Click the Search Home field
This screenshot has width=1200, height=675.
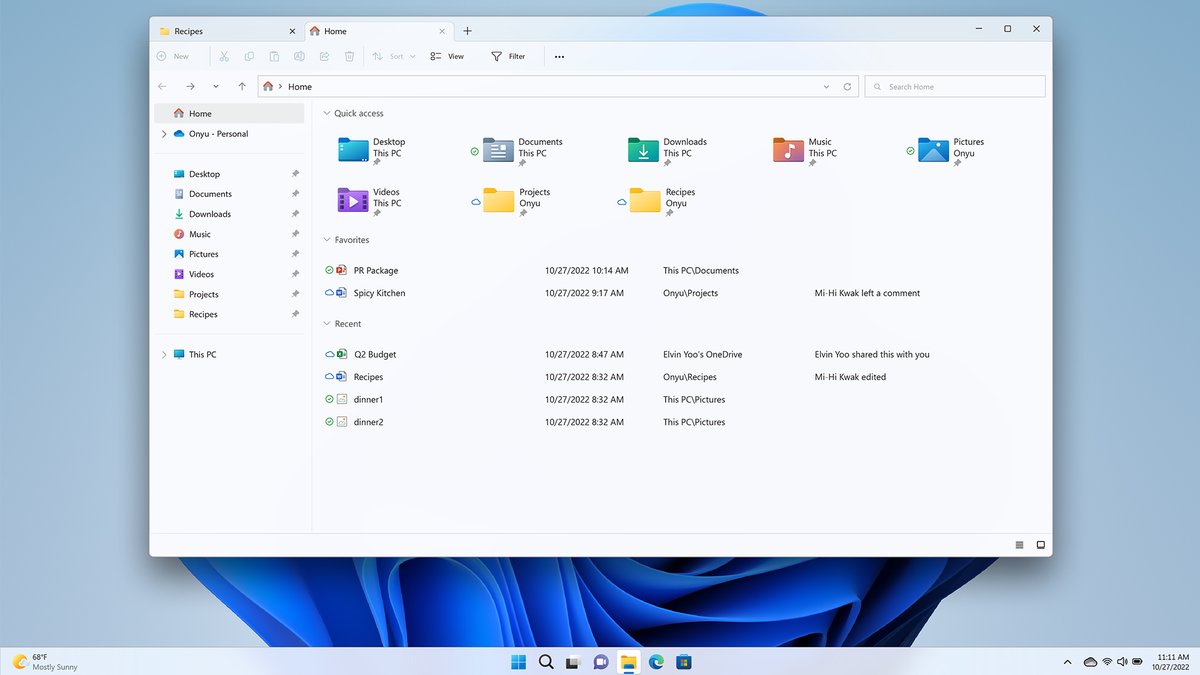coord(955,87)
